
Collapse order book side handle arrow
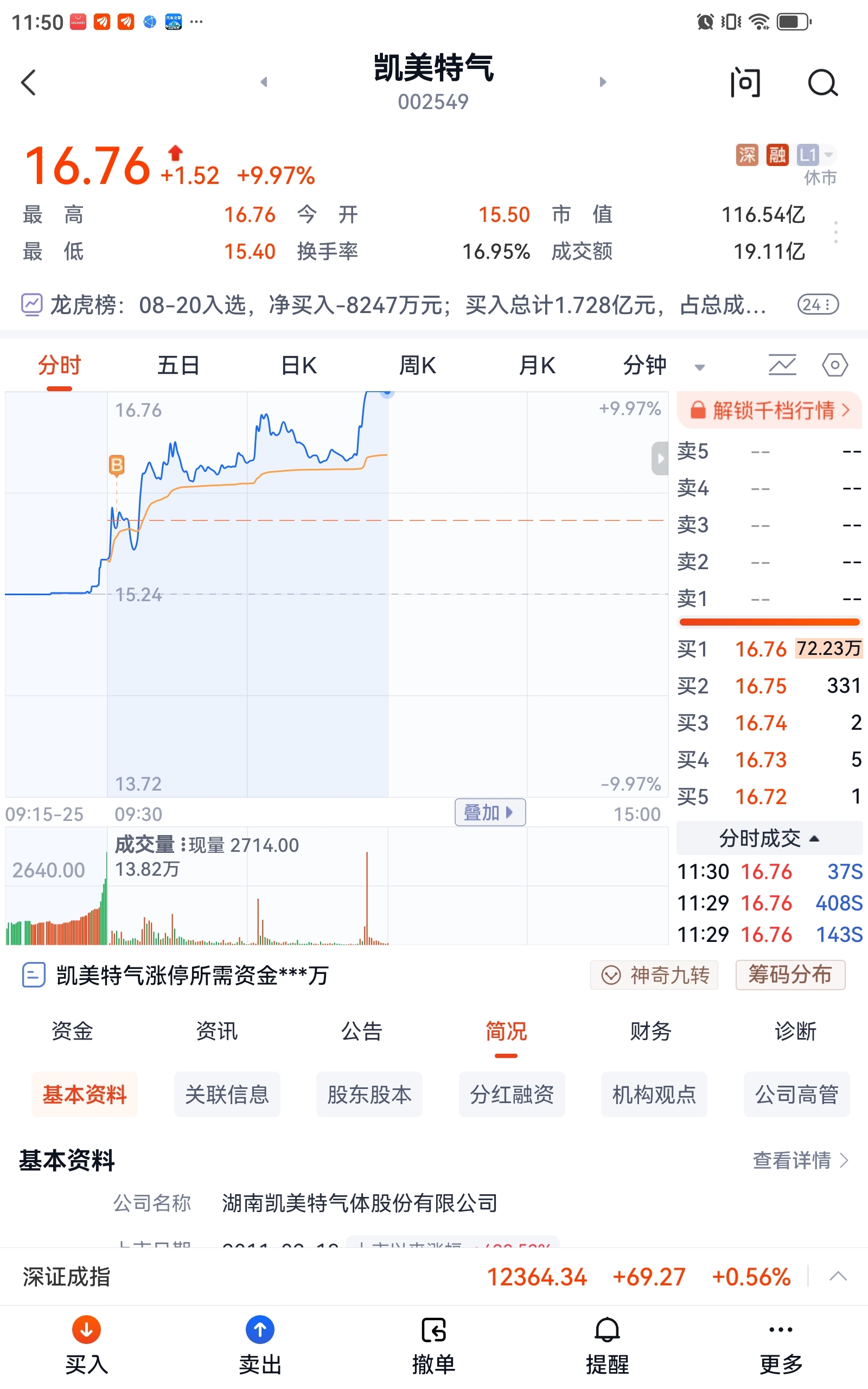(x=660, y=458)
